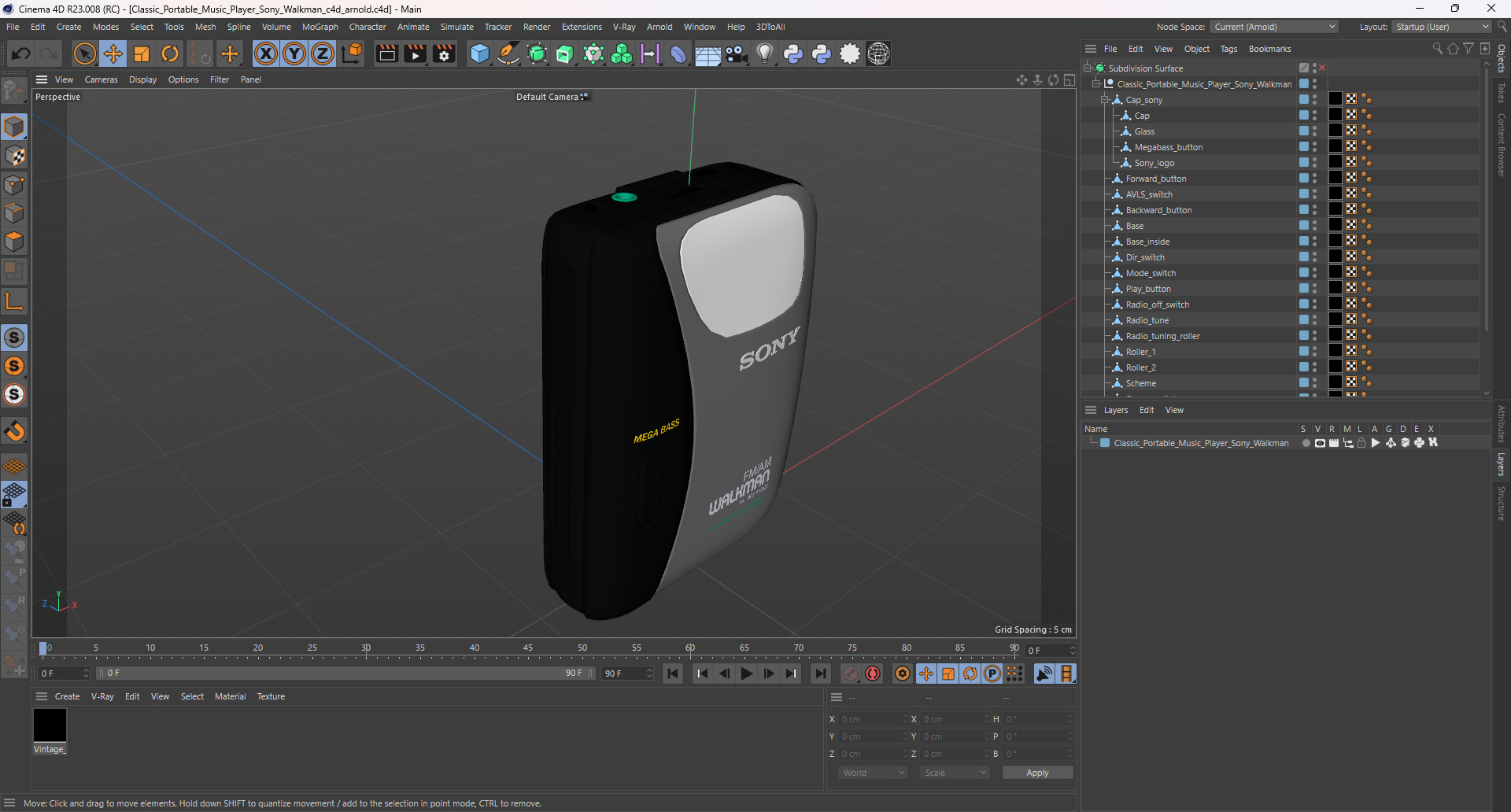Go to the start of the animation

[673, 674]
